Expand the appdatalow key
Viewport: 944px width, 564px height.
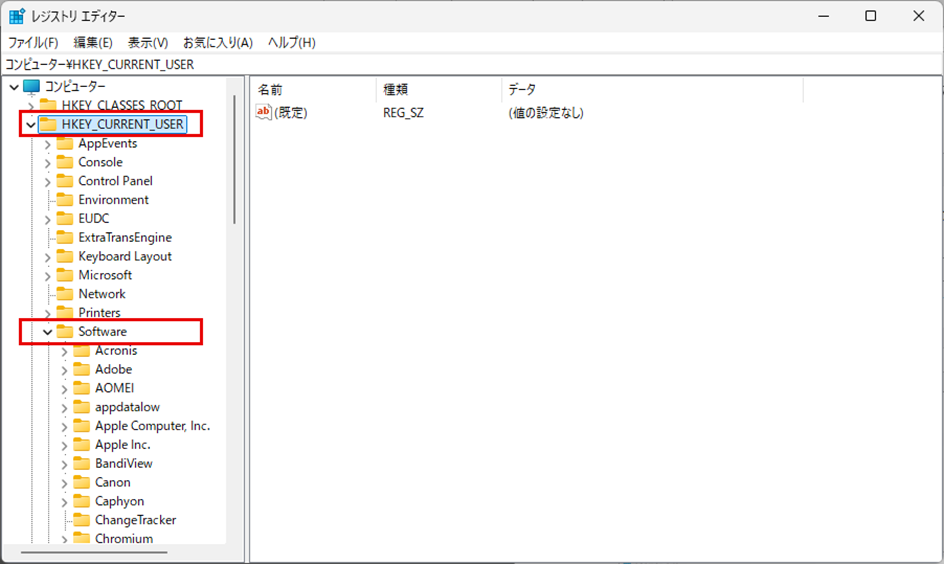point(64,408)
